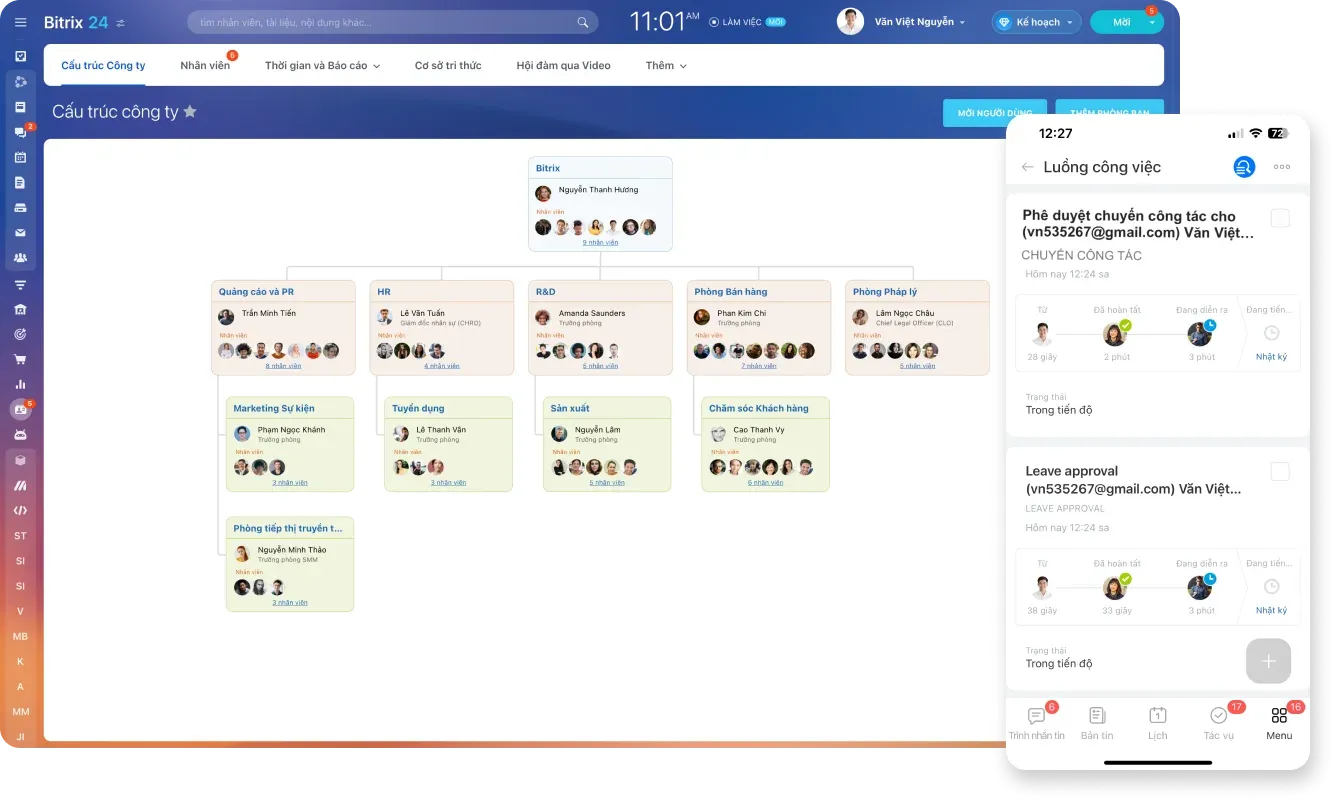Expand the Thêm menu dropdown
1340x800 pixels.
665,66
